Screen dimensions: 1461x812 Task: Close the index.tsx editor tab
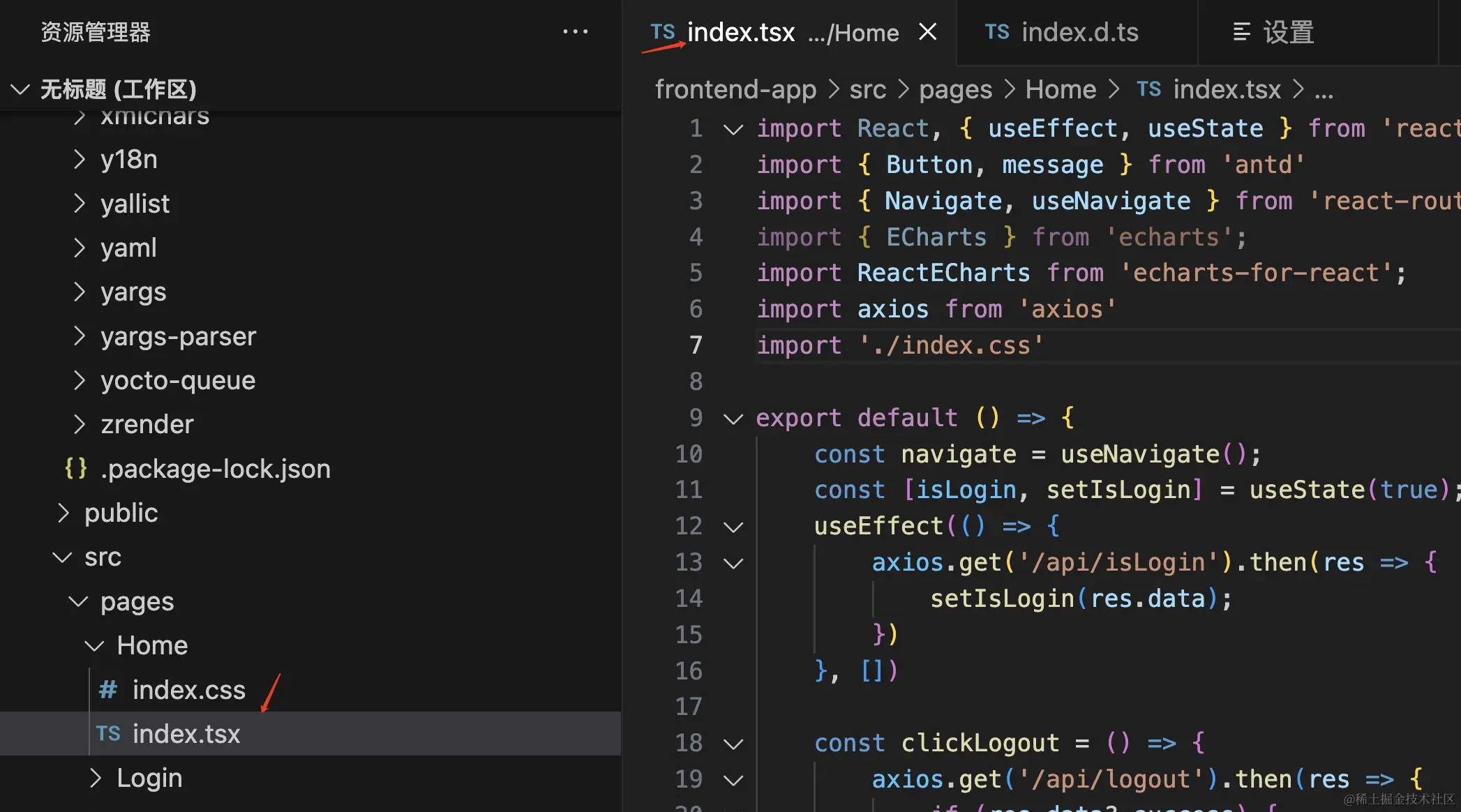[x=927, y=32]
